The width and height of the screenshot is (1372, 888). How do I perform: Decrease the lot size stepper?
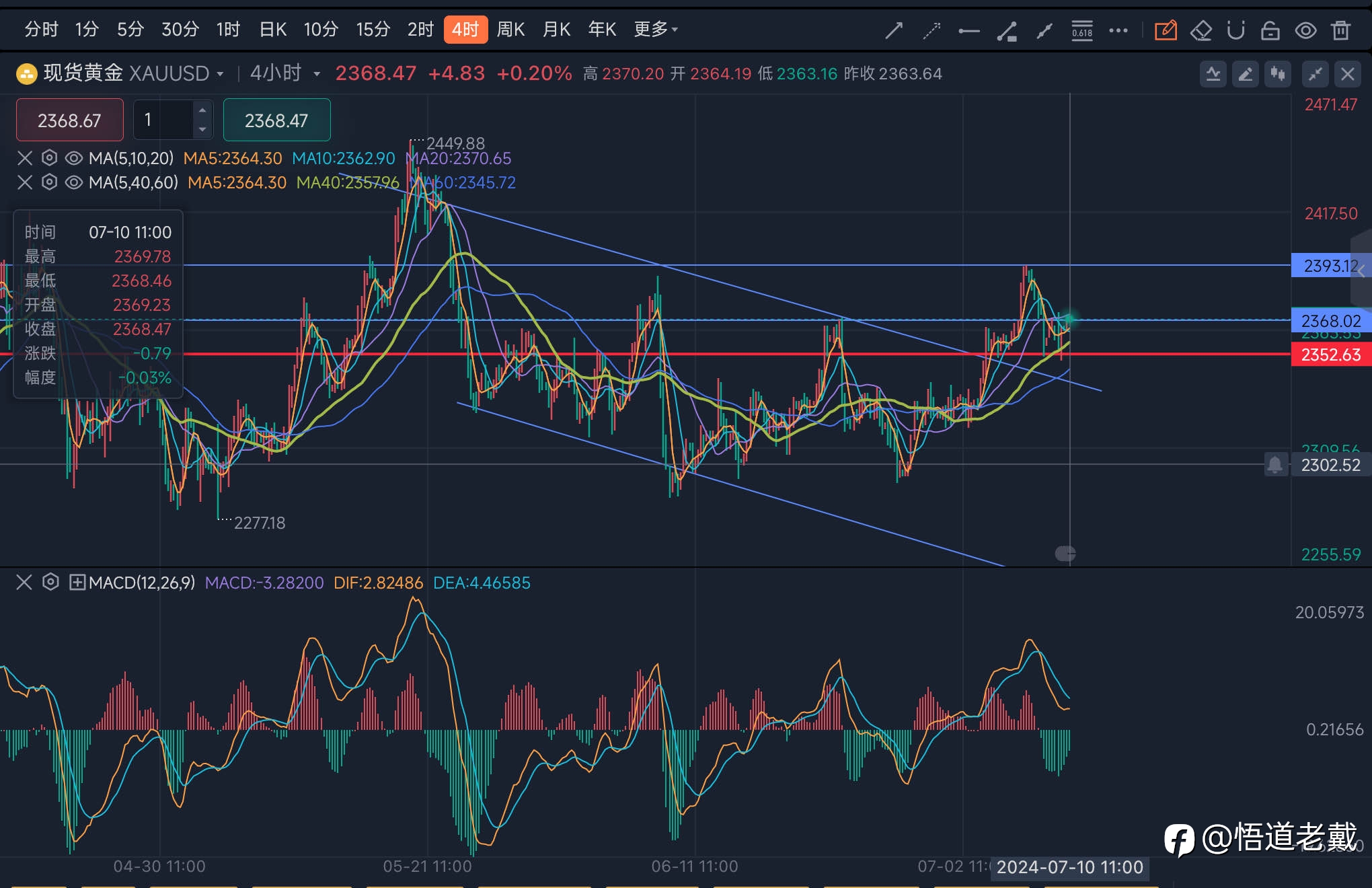pyautogui.click(x=202, y=129)
